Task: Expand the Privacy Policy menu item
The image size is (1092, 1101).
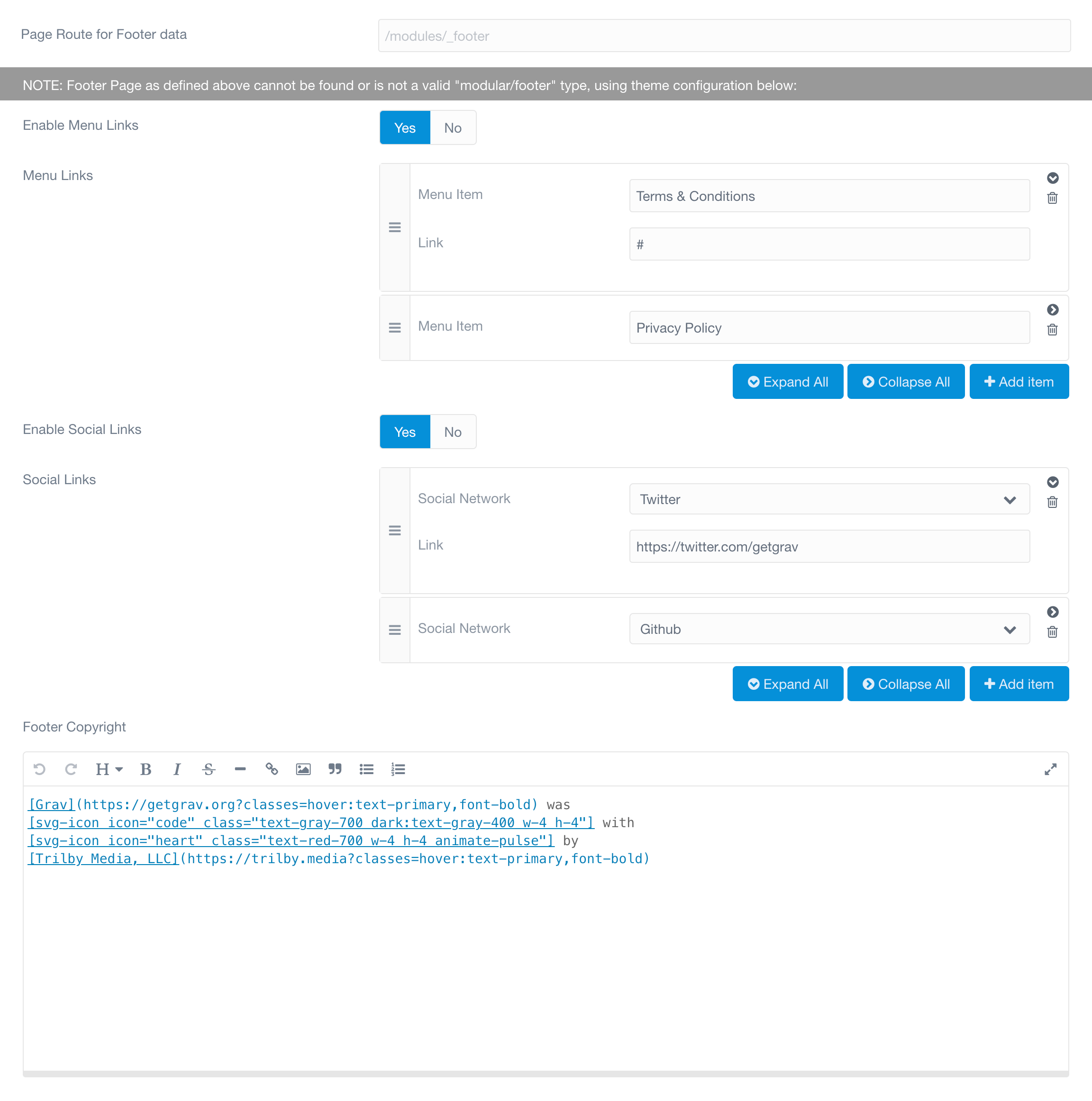Action: click(1053, 310)
